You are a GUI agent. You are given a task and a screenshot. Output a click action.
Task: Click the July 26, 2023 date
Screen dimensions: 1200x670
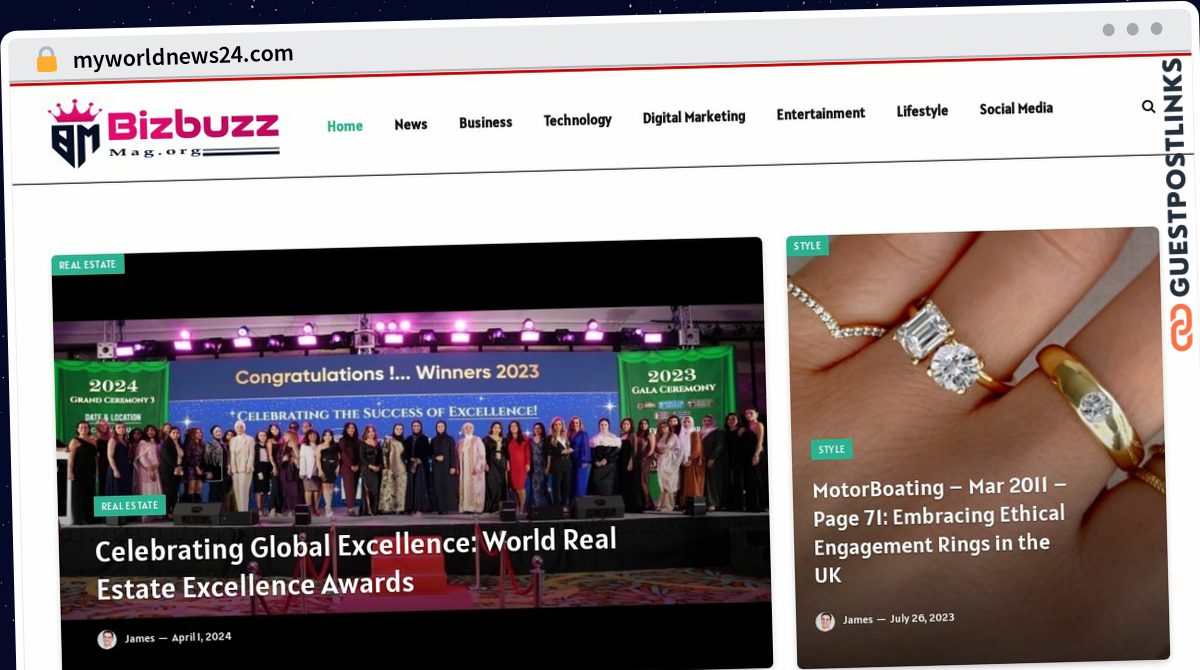coord(922,619)
